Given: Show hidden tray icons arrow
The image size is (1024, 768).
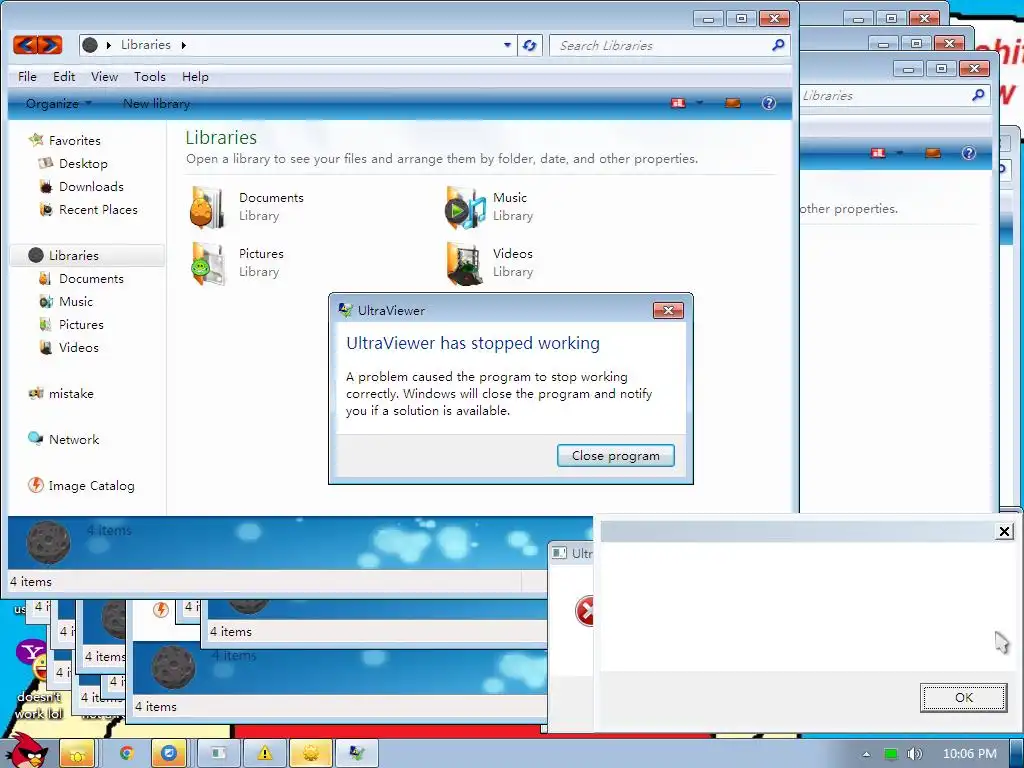Looking at the screenshot, I should click(x=866, y=754).
